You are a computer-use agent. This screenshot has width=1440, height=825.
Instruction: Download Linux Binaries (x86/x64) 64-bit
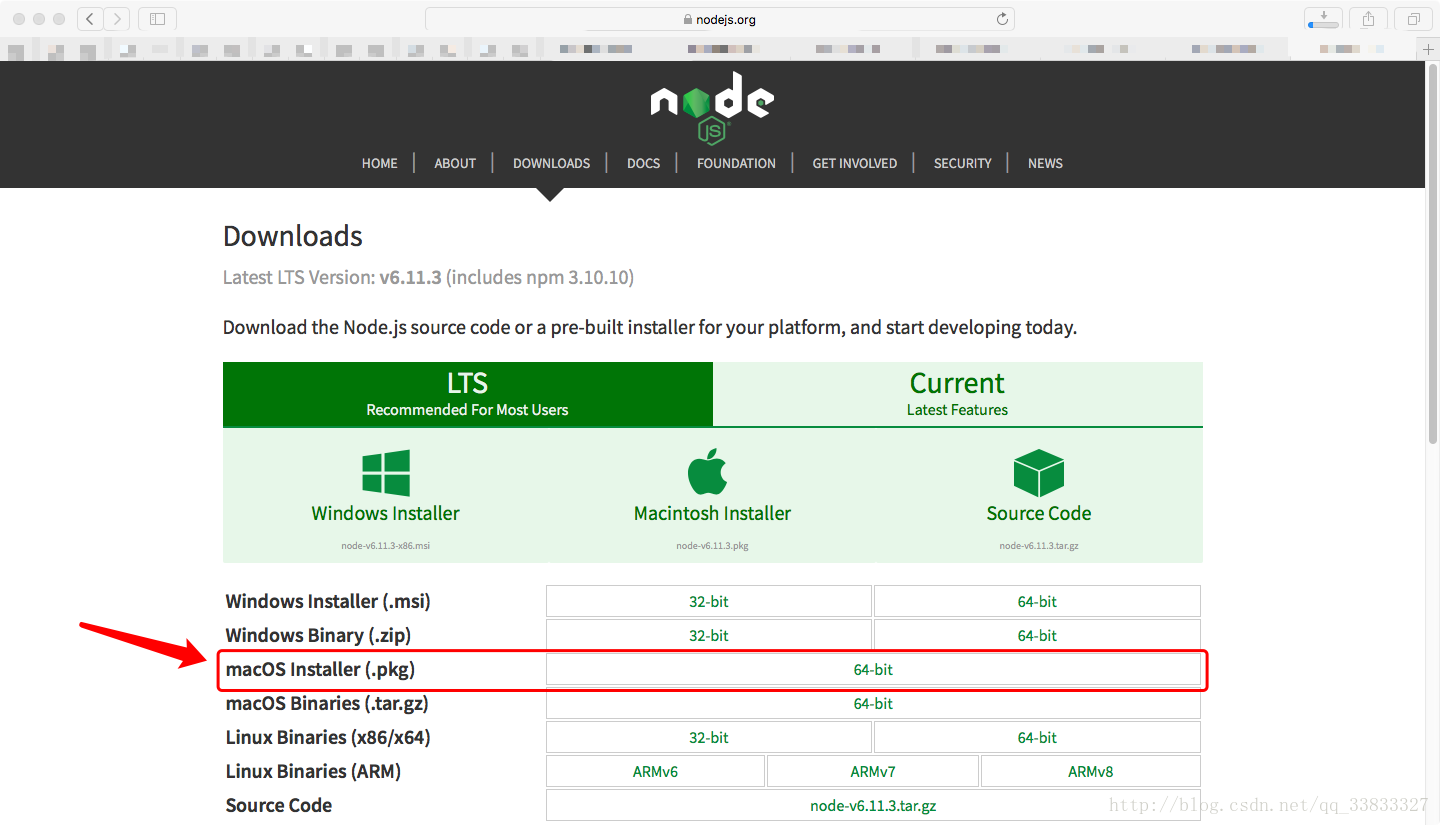(x=1037, y=737)
